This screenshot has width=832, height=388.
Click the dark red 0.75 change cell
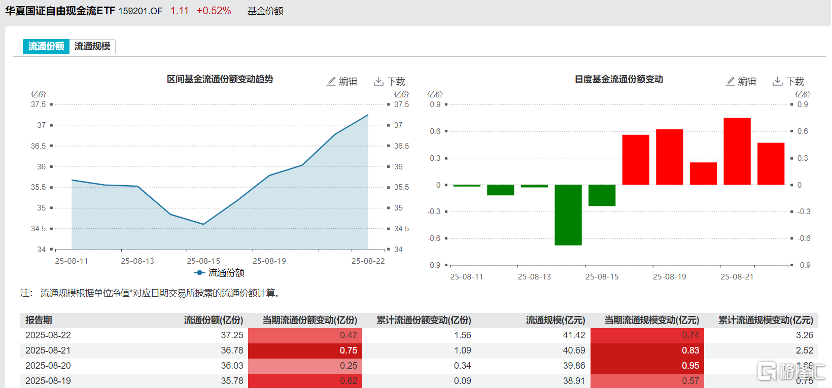coord(305,350)
